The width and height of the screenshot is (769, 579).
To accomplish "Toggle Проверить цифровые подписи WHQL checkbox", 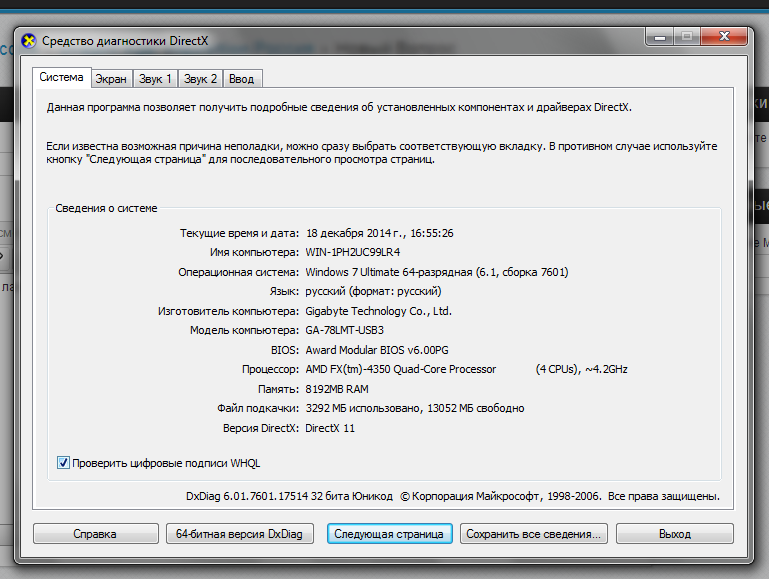I will click(x=63, y=463).
